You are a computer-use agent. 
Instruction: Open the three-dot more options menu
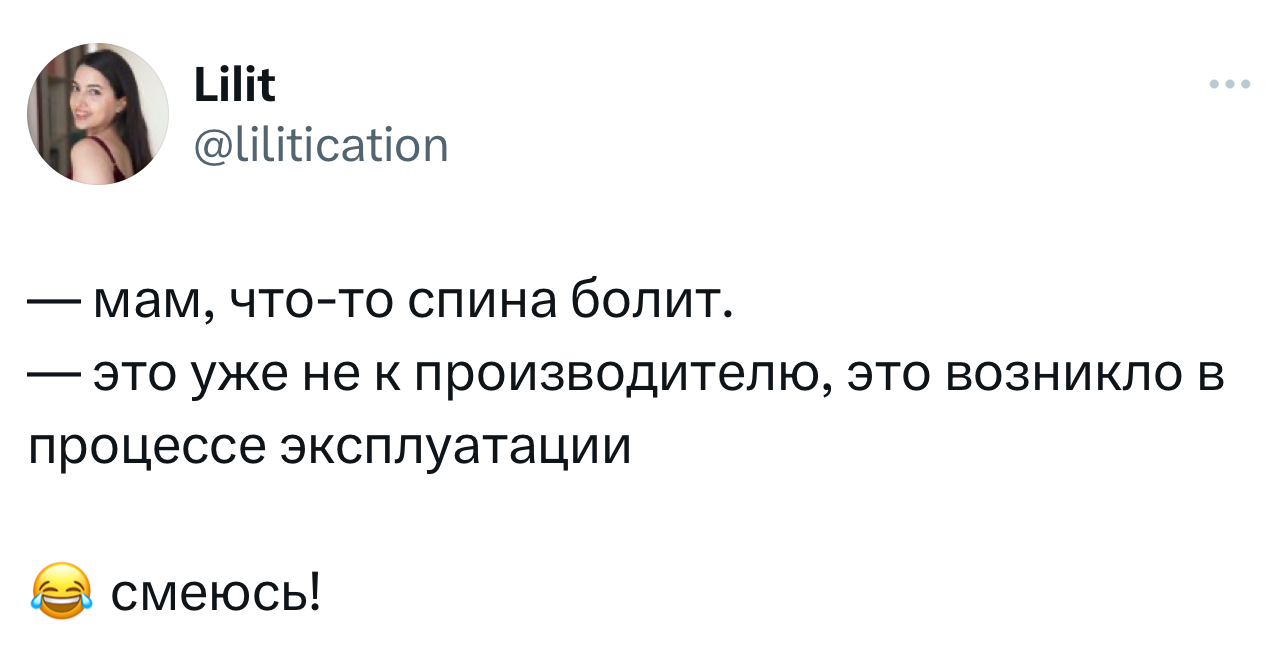[x=1229, y=85]
